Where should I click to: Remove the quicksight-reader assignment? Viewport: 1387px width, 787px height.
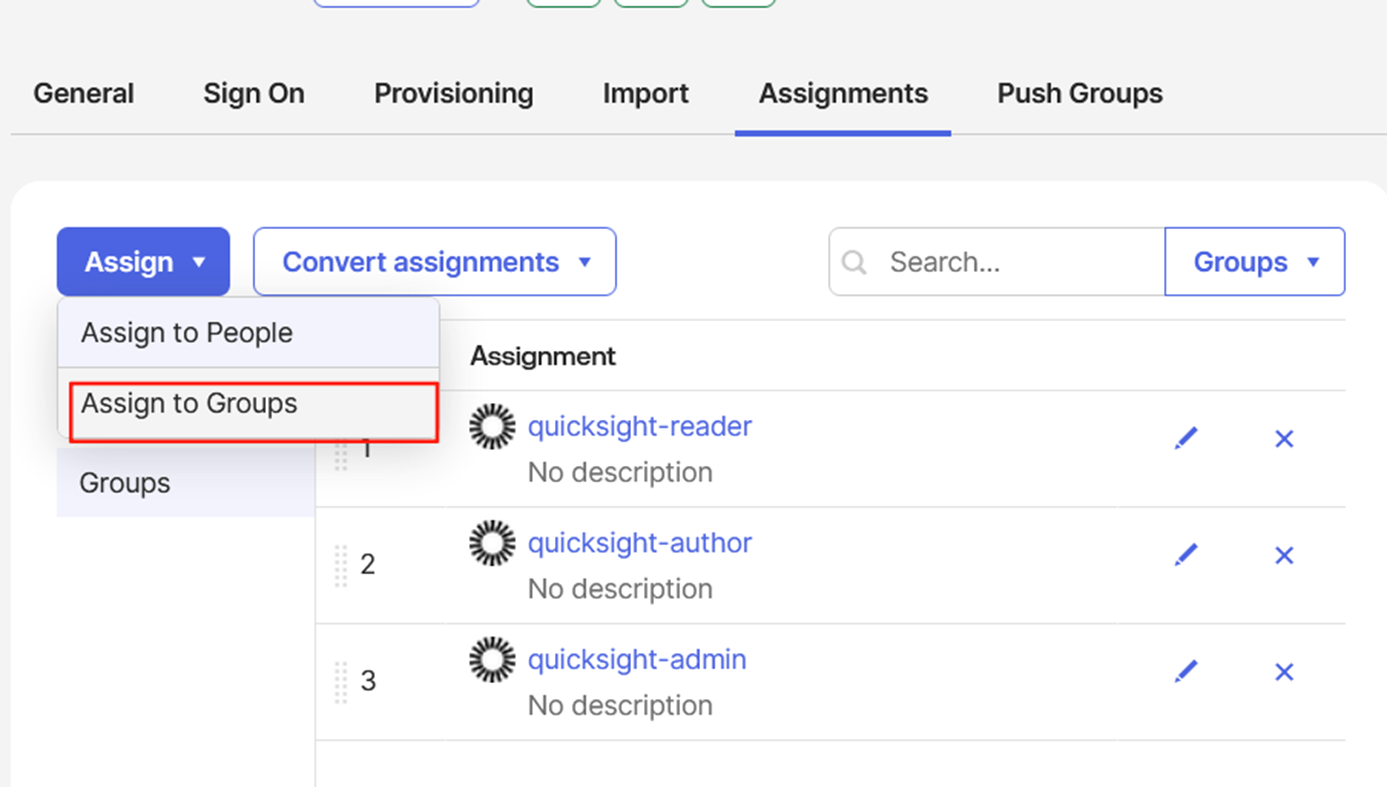[x=1284, y=438]
